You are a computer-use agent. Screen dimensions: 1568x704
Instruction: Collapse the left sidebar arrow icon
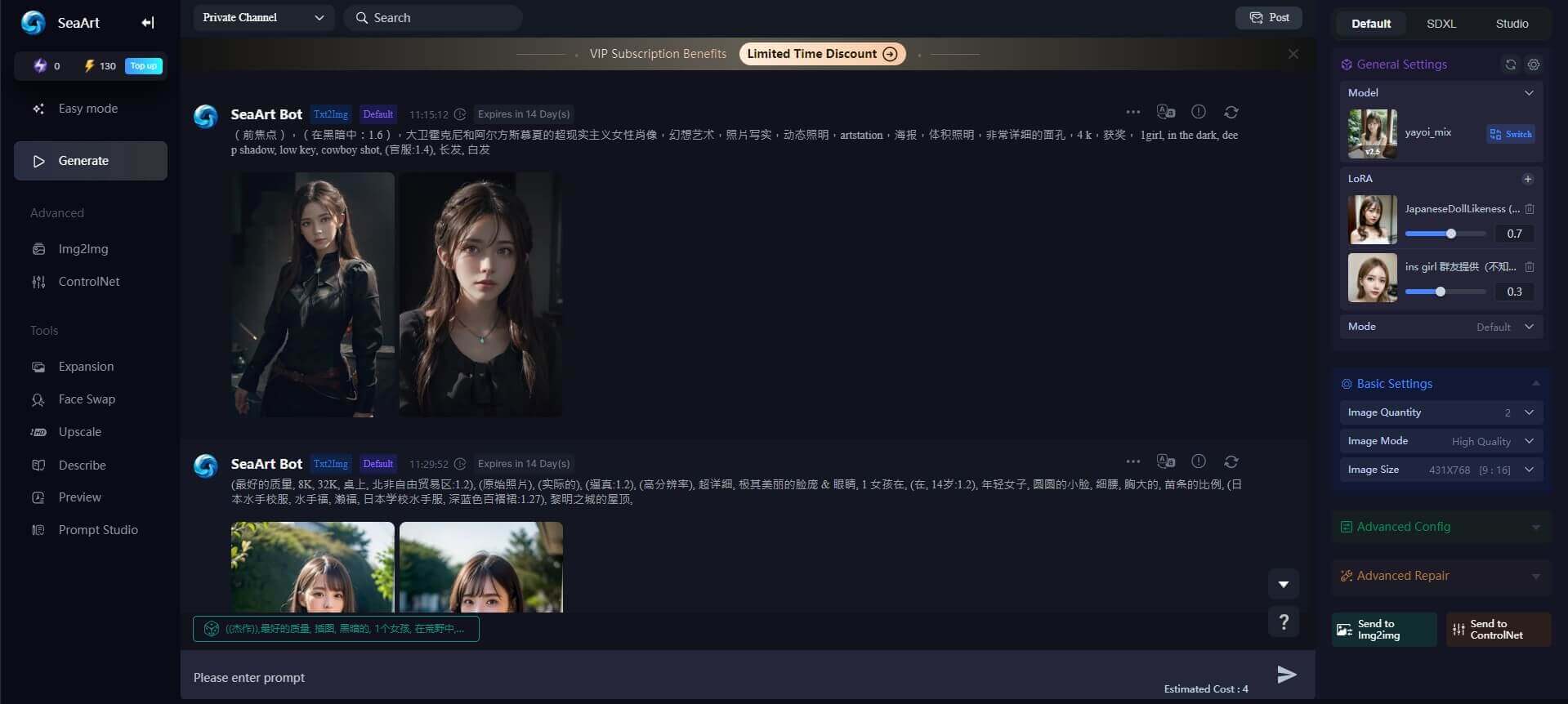point(147,23)
